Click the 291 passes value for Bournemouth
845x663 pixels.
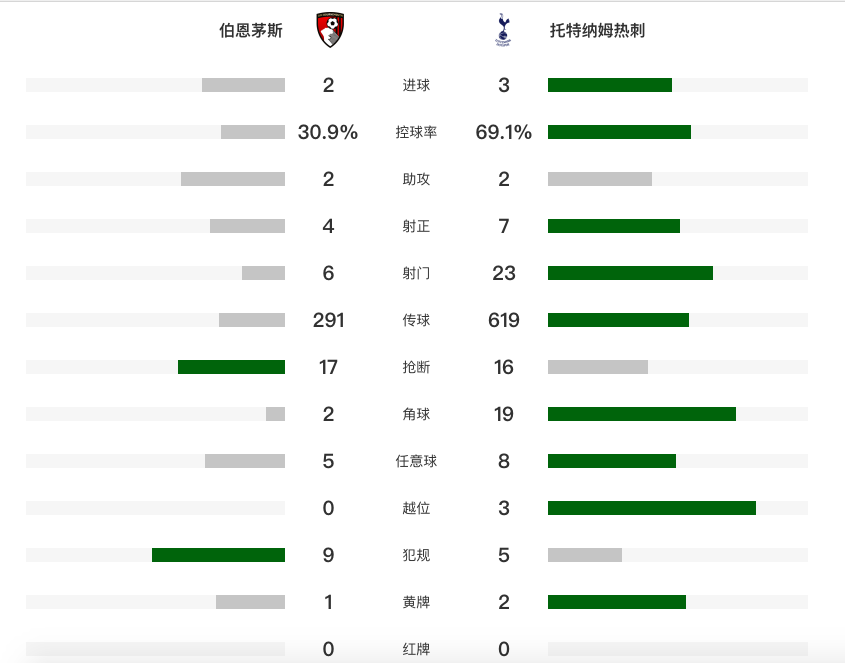(x=328, y=320)
